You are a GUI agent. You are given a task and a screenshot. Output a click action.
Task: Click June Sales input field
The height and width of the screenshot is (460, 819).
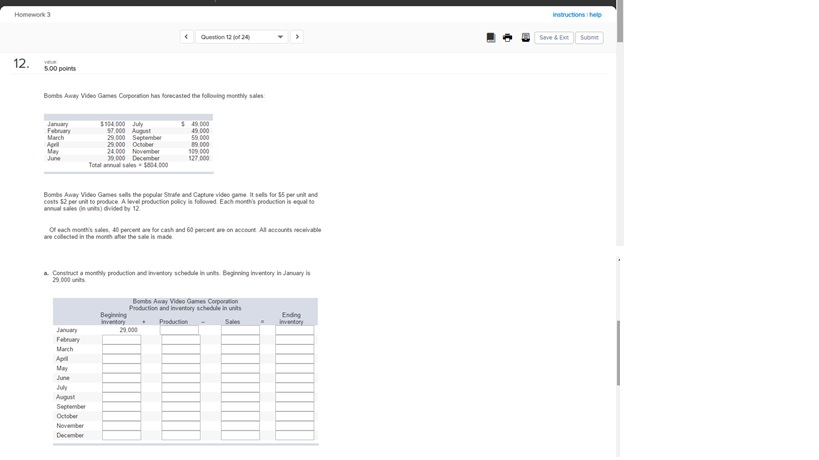240,378
